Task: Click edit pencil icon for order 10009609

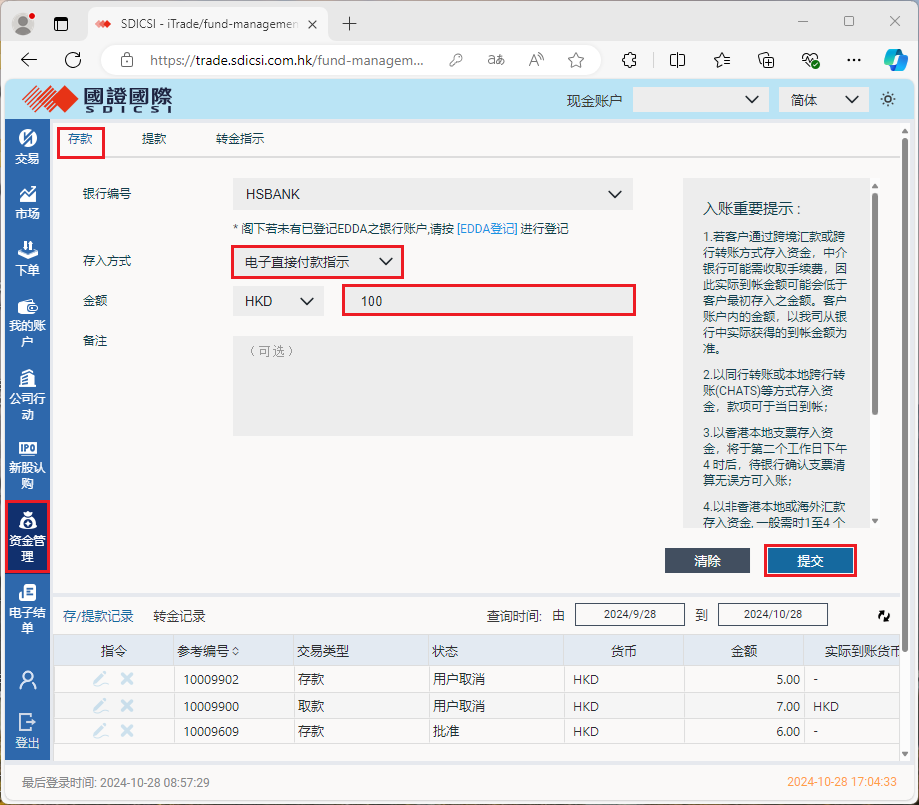Action: (x=100, y=731)
